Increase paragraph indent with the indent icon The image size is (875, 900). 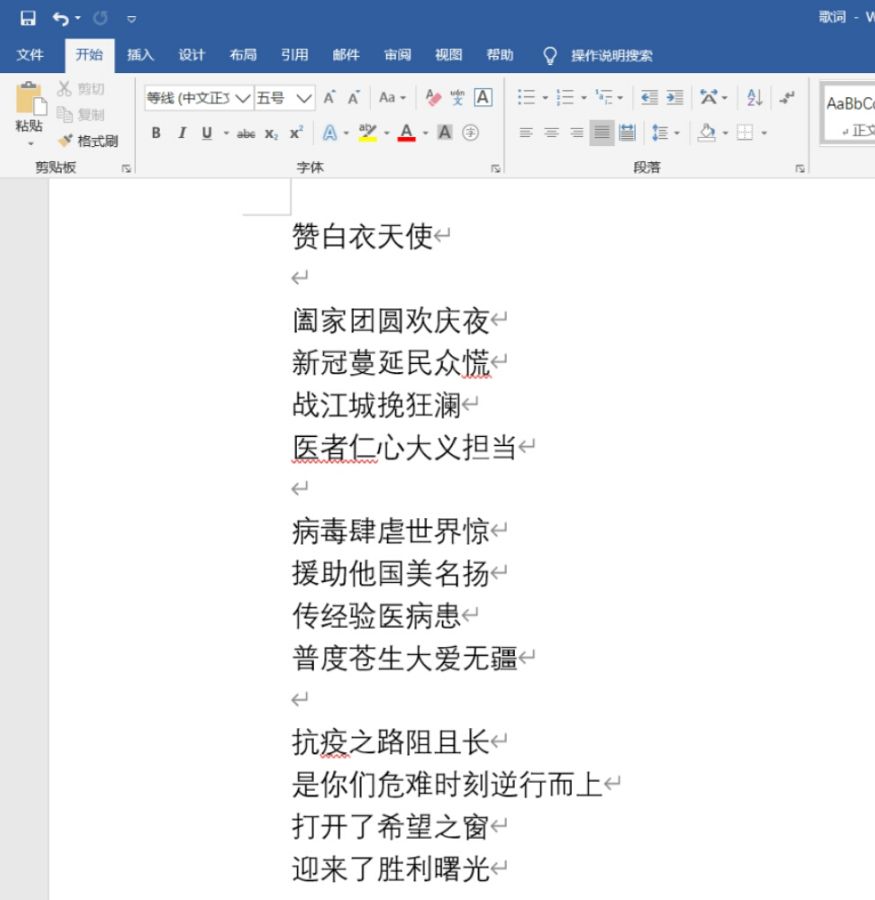[675, 98]
